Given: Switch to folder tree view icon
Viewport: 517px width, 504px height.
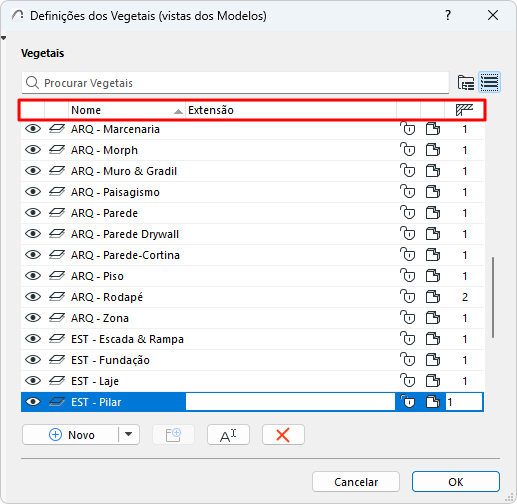Looking at the screenshot, I should coord(466,82).
